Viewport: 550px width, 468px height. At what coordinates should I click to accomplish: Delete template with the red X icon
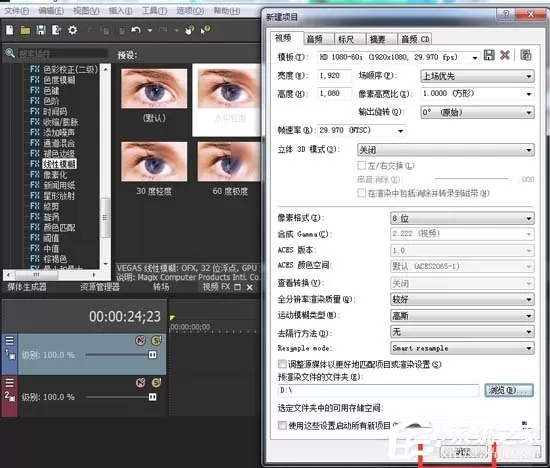click(505, 55)
